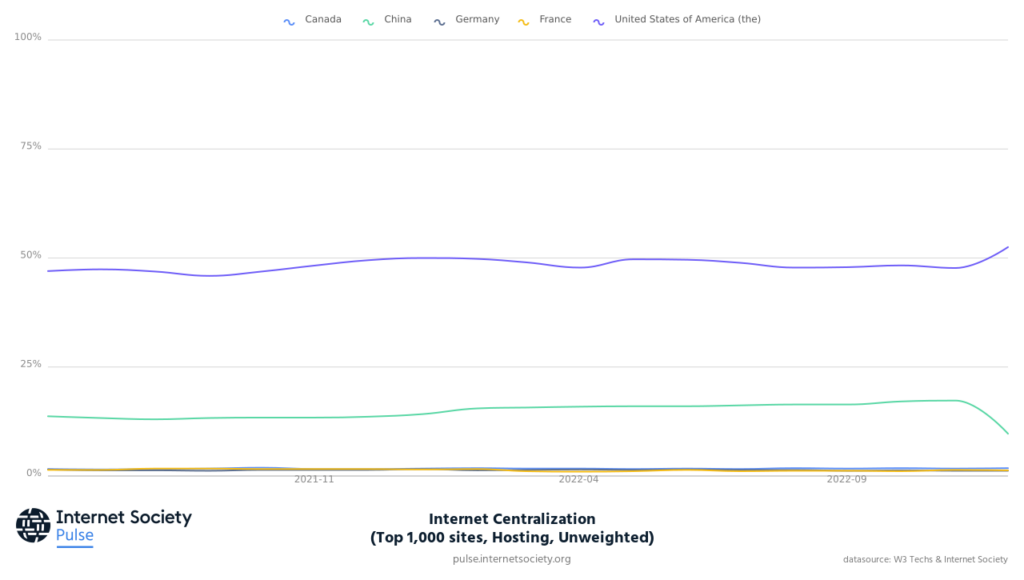Screen dimensions: 1024x580
Task: Click the W3 Techs datasource text
Action: click(x=925, y=559)
